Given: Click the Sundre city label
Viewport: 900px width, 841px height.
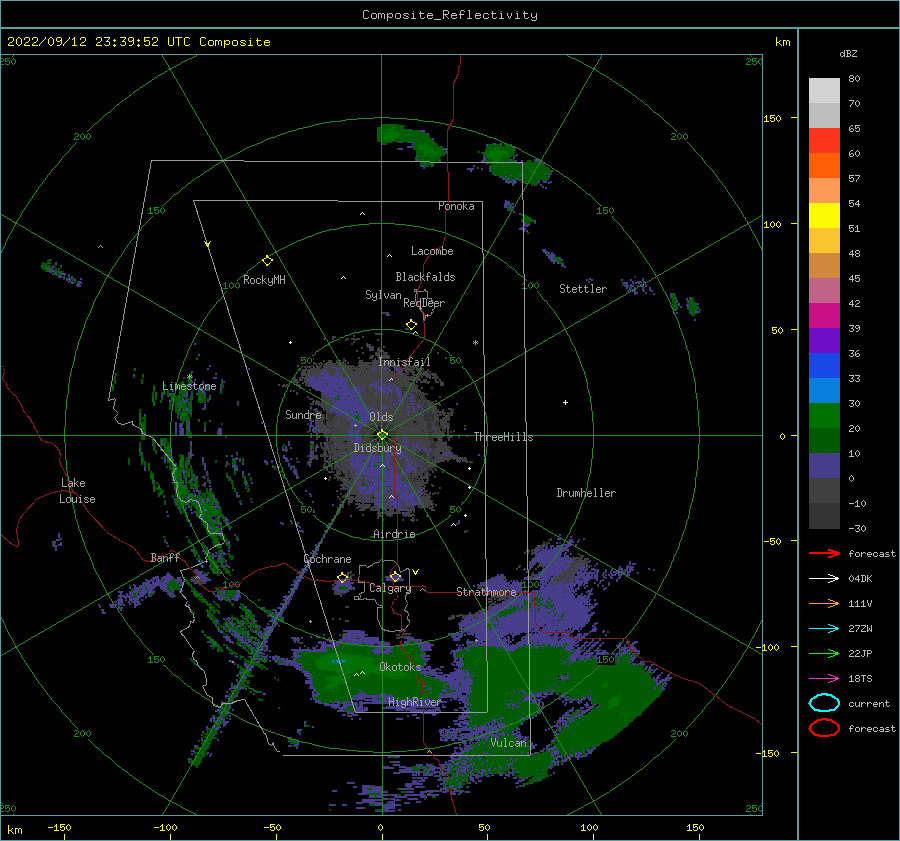Looking at the screenshot, I should (303, 415).
